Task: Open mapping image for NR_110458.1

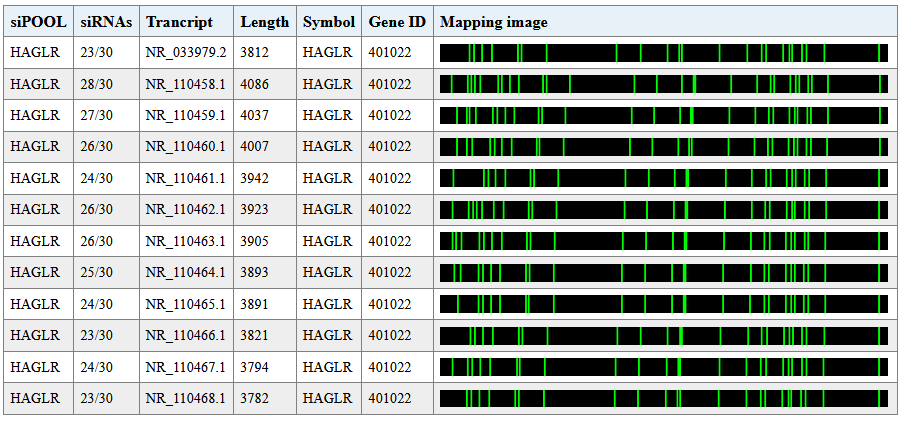Action: click(664, 84)
